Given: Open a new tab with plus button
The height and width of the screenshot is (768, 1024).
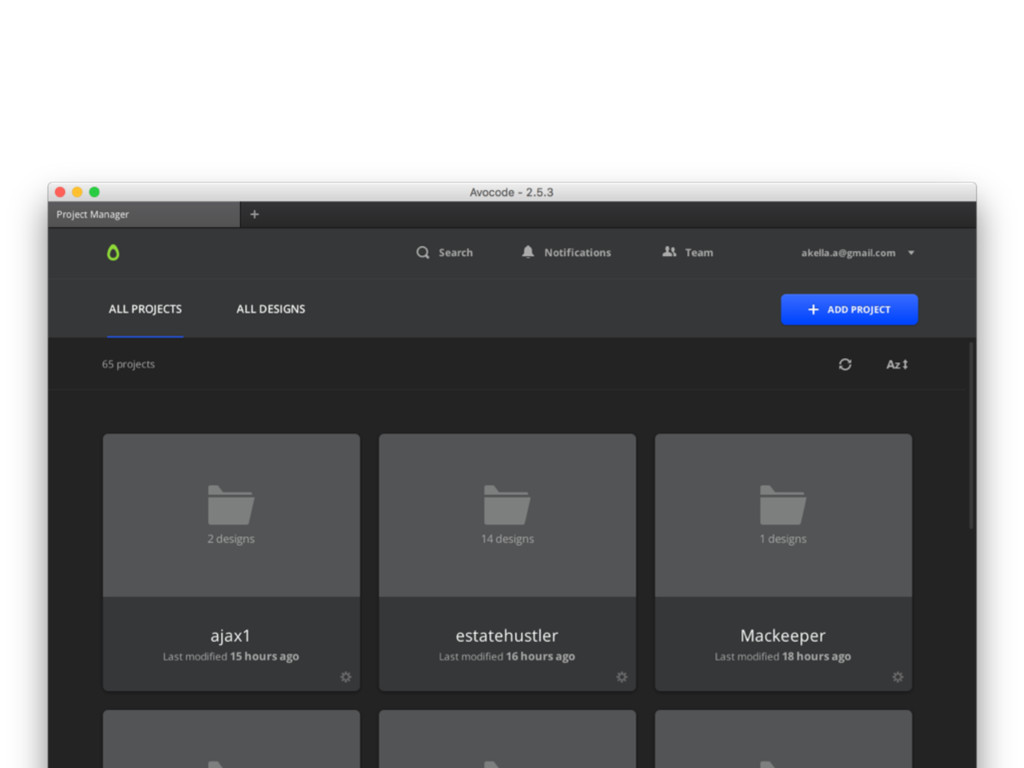Looking at the screenshot, I should pyautogui.click(x=254, y=215).
